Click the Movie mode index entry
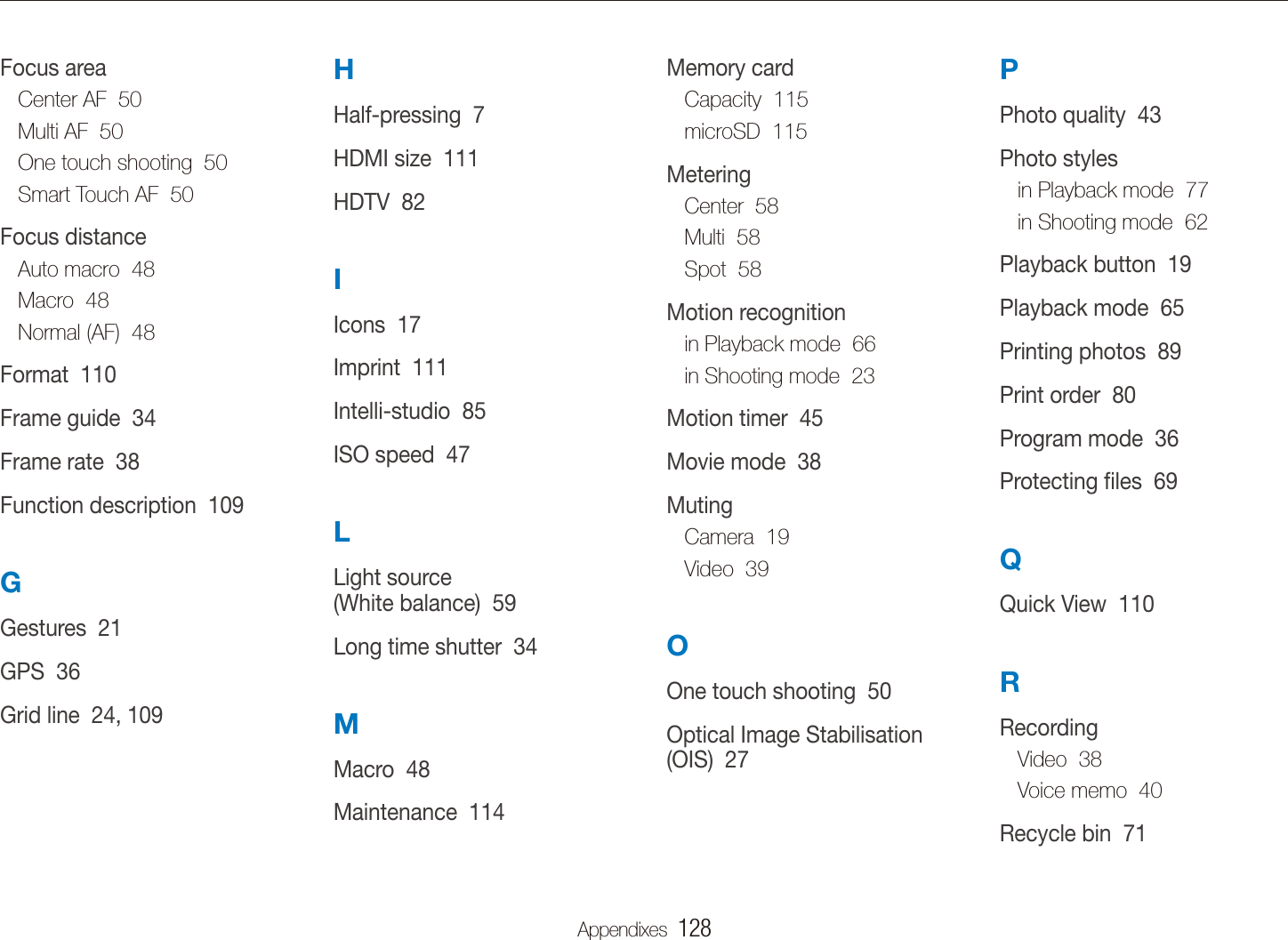1288x940 pixels. 743,462
